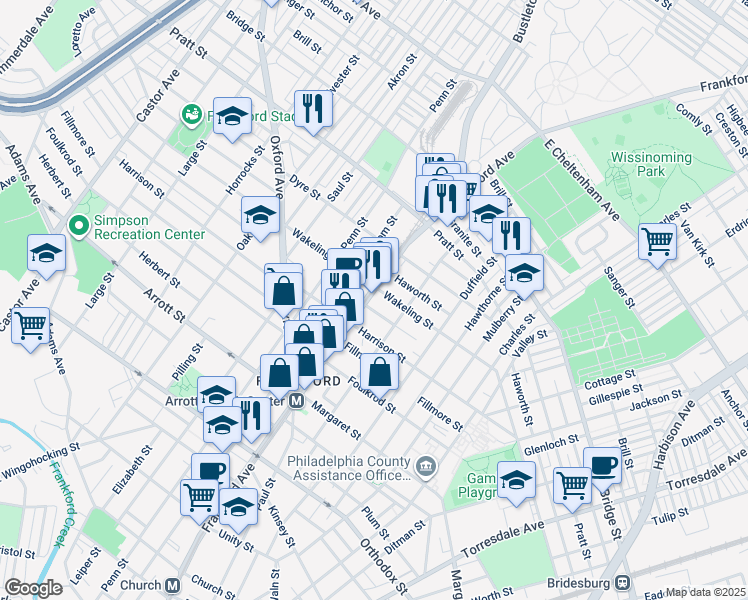Click the school marker left of Simpson Recreation Center
Screen dimensions: 748x600
(46, 255)
